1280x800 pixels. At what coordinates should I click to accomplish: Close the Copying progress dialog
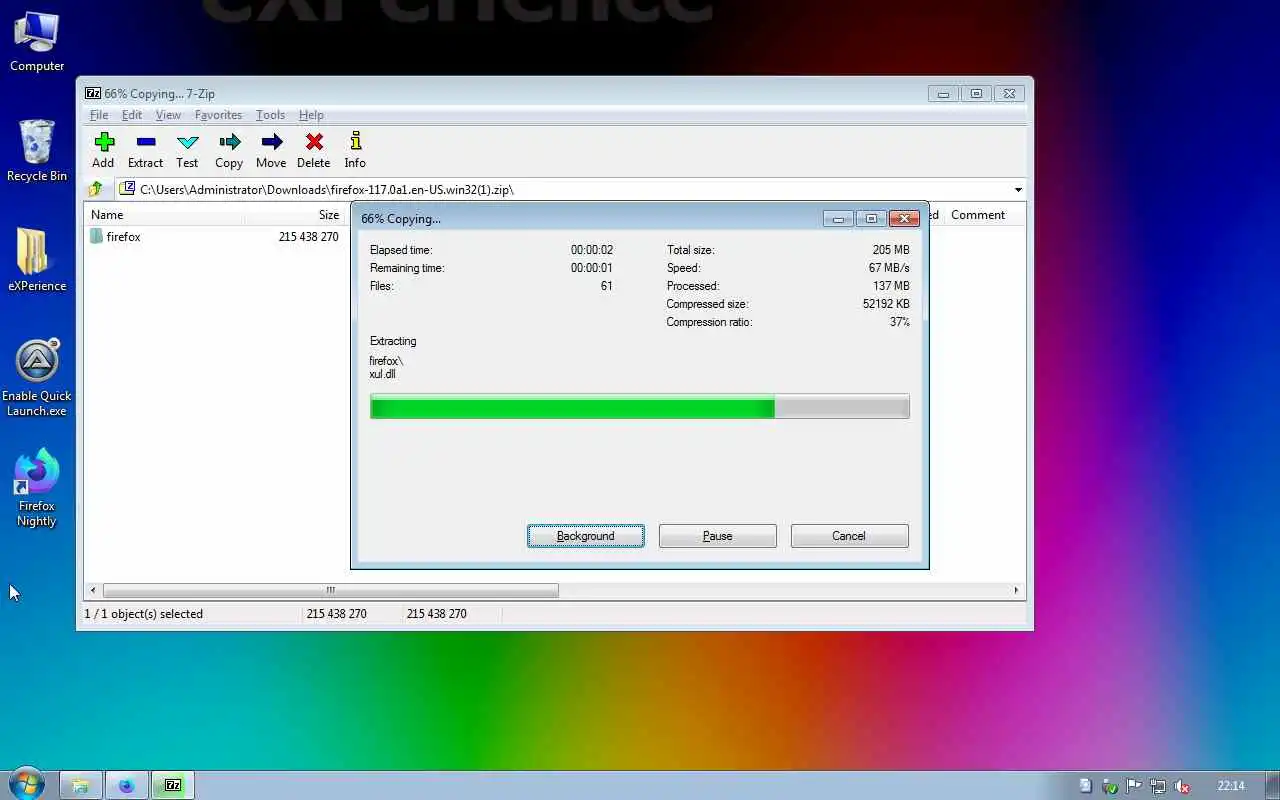click(x=904, y=218)
